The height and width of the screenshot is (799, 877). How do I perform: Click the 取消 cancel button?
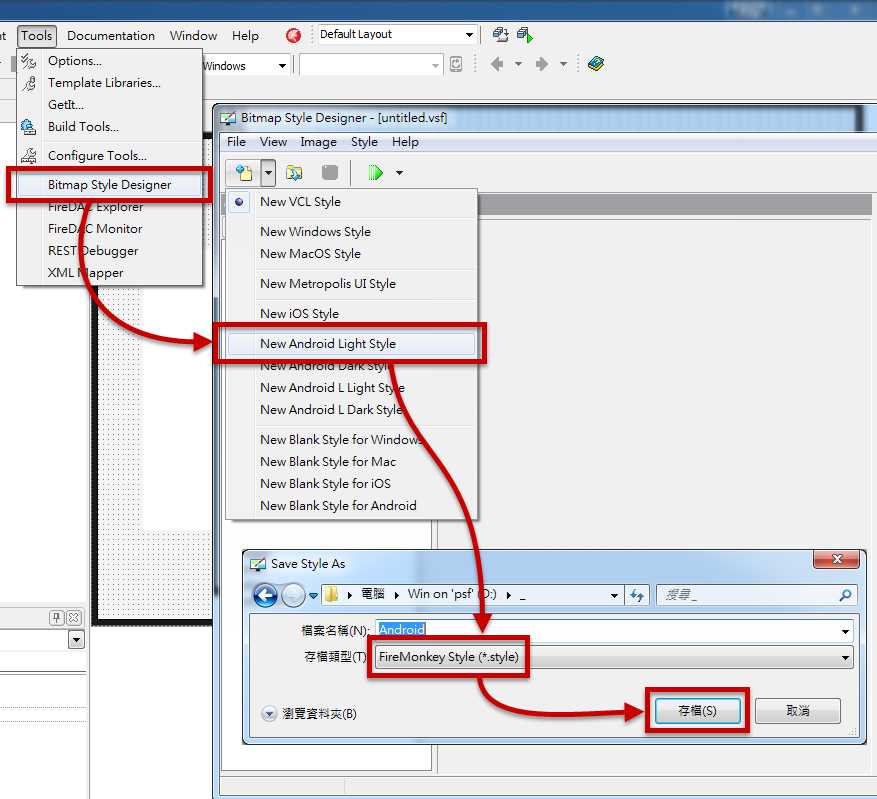click(x=798, y=711)
